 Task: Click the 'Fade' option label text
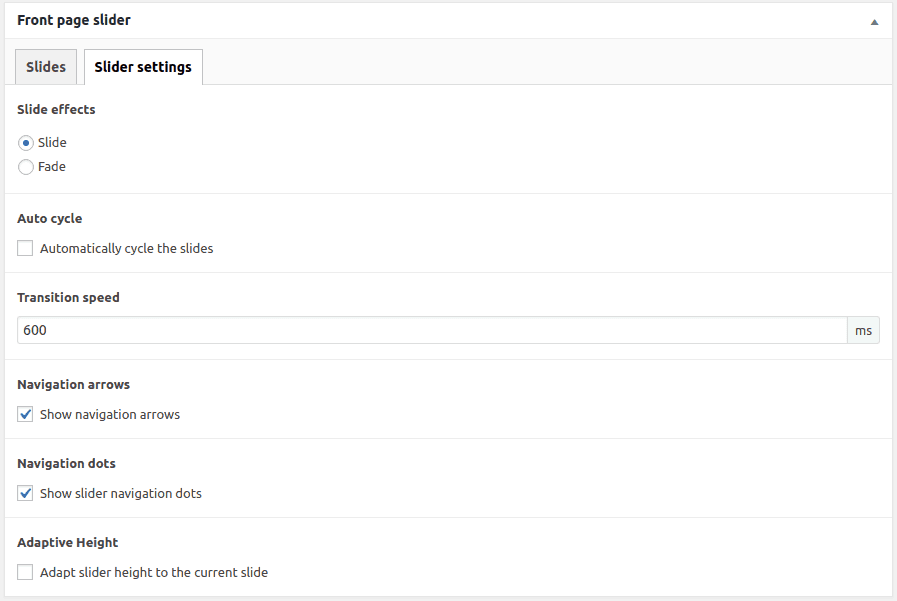(52, 167)
